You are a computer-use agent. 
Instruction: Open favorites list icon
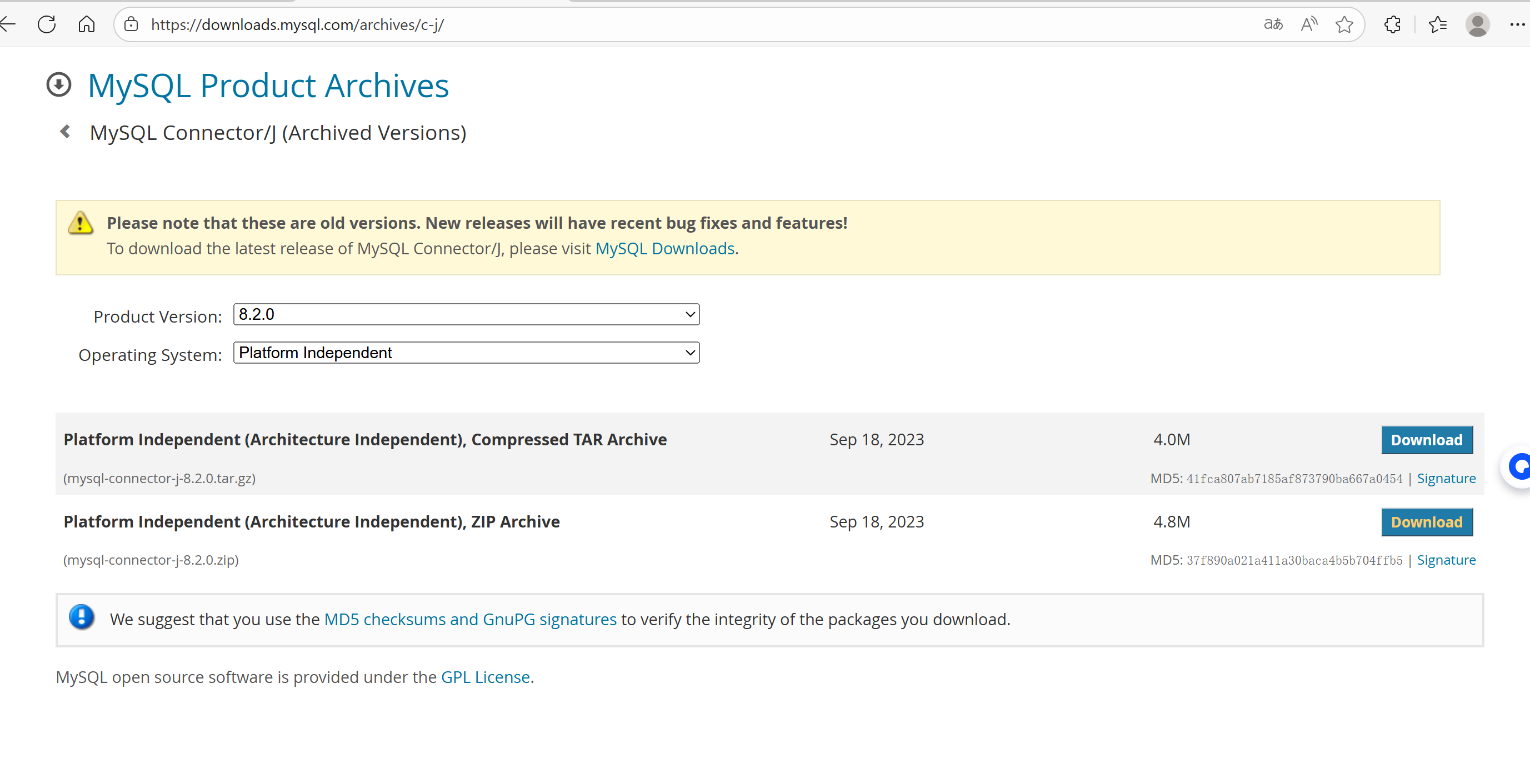tap(1438, 24)
